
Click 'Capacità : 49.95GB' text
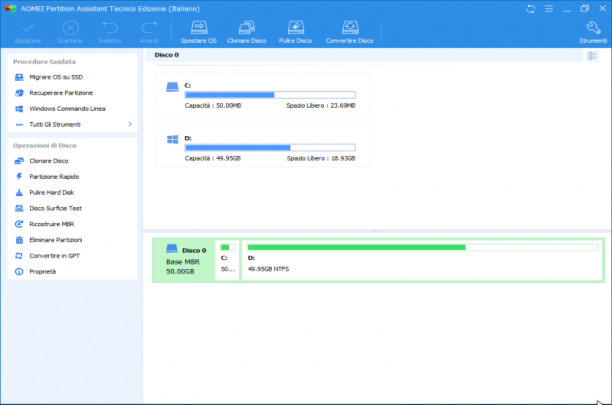(x=213, y=158)
